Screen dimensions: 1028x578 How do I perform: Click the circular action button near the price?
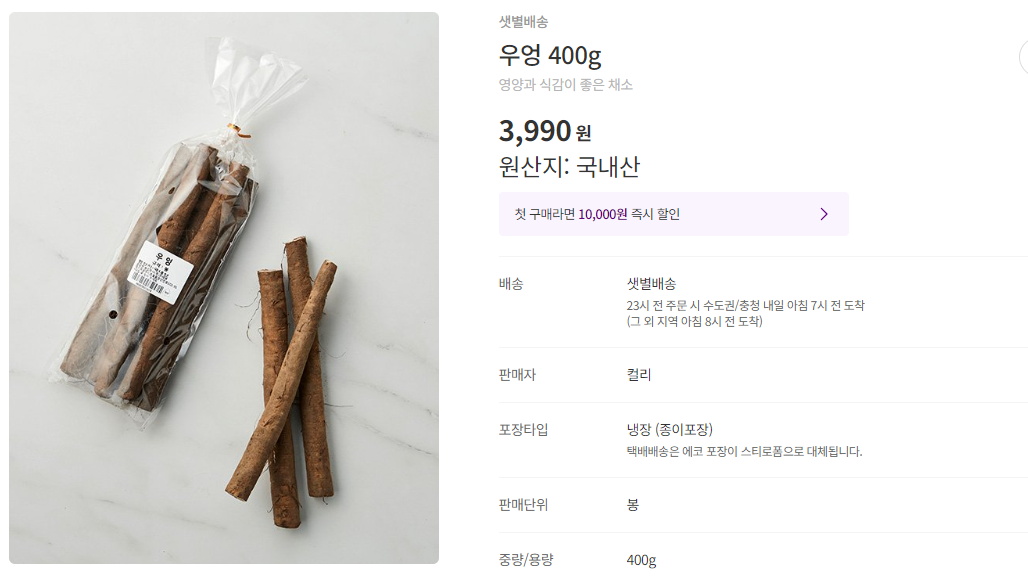tap(1022, 58)
